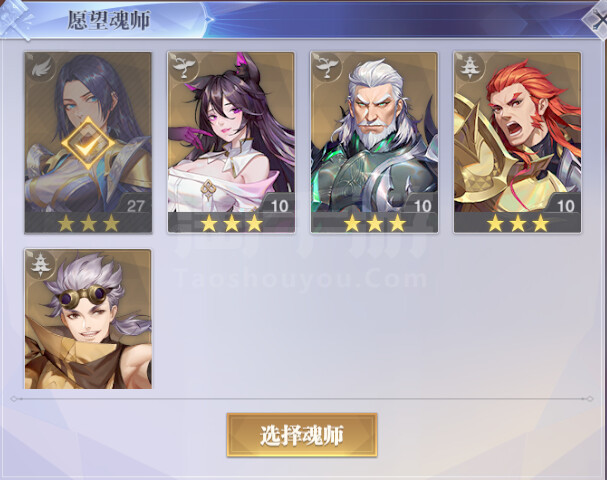Click level 10 badge on fox-eared girl card

[x=278, y=205]
